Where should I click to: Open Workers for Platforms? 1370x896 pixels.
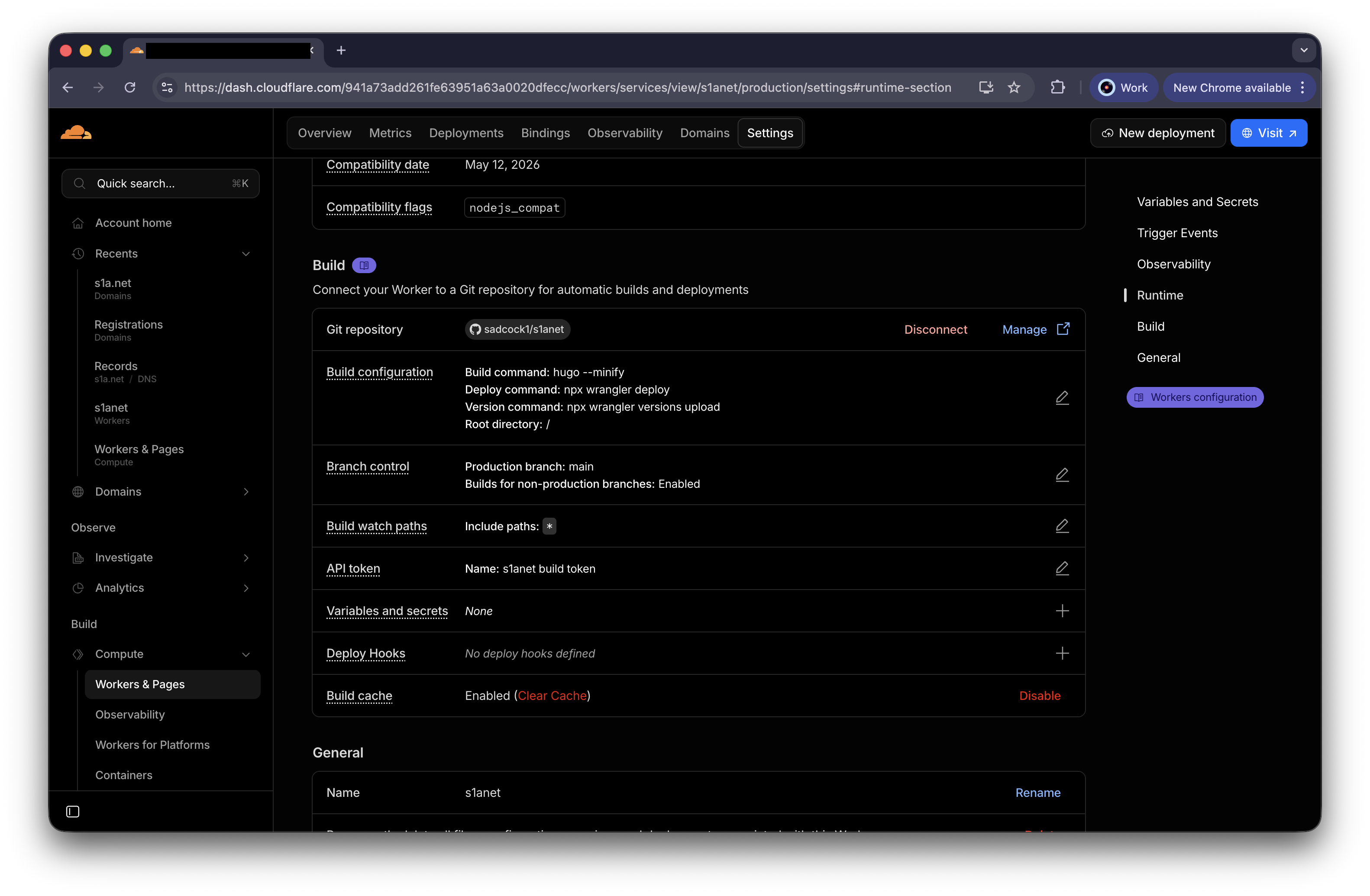(152, 745)
